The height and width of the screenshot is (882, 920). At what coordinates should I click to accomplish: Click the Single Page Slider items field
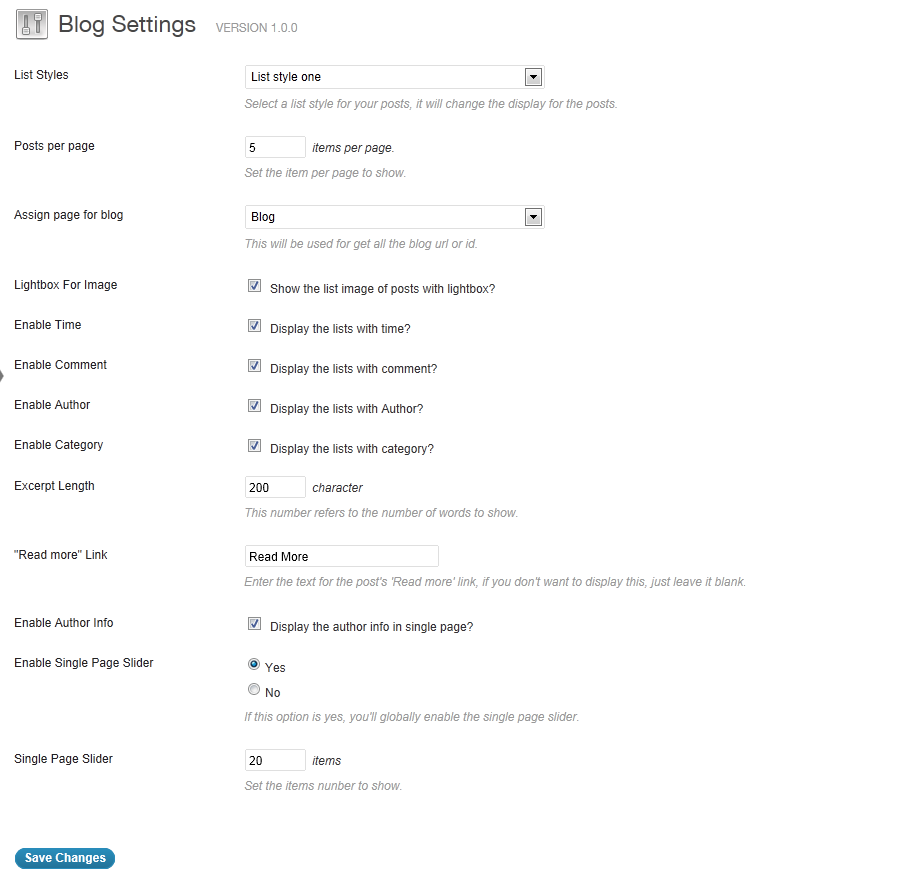[275, 760]
